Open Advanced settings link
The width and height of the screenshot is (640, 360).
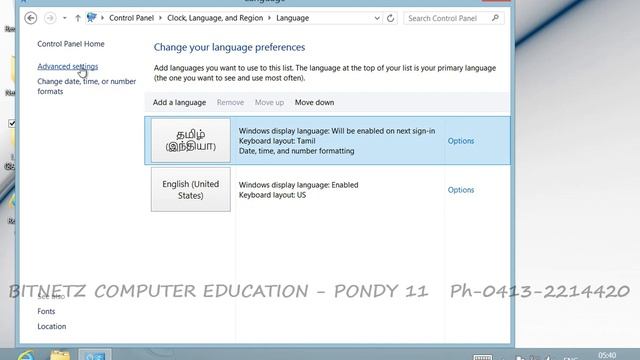point(68,66)
